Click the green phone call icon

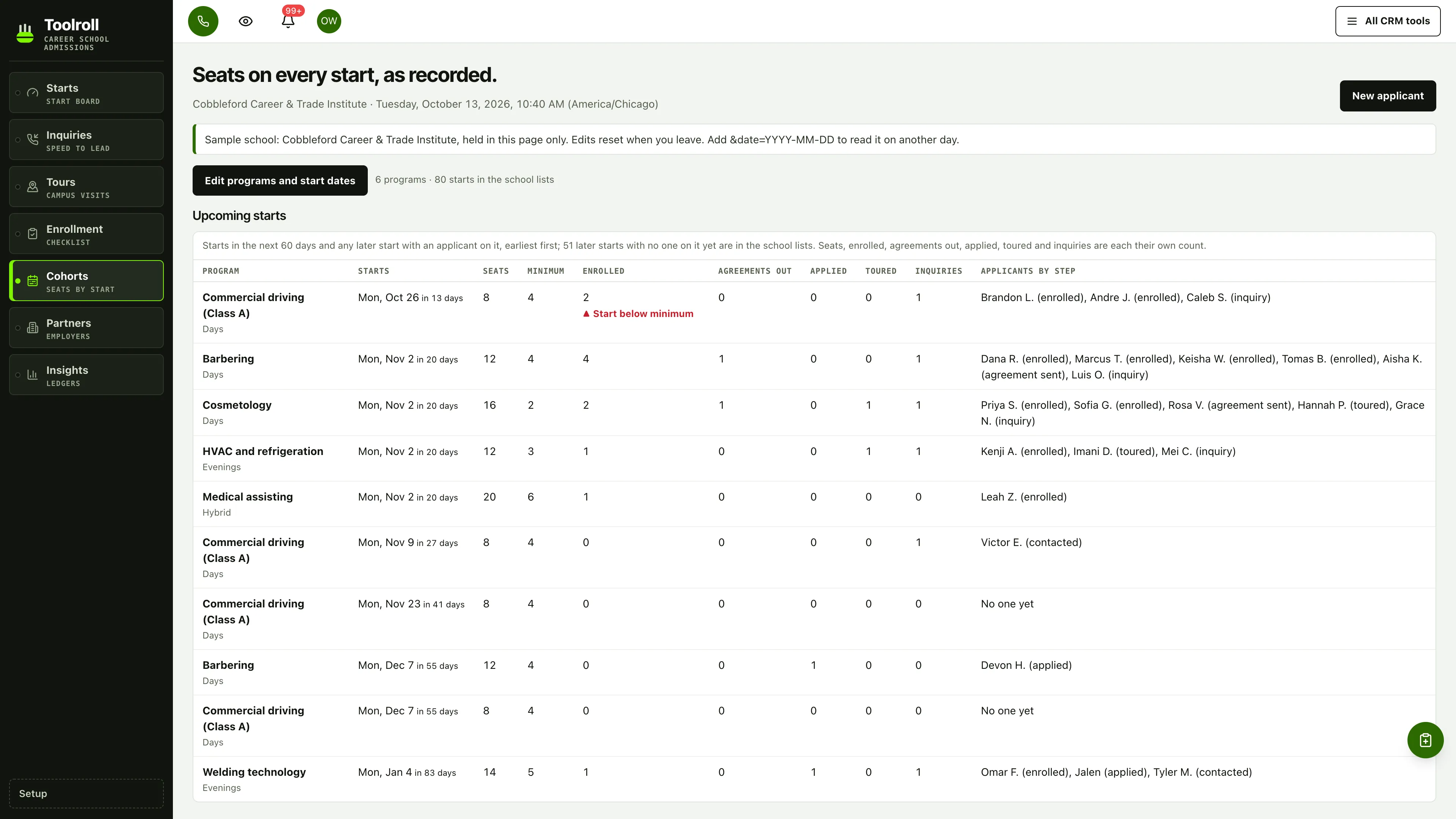pos(203,22)
